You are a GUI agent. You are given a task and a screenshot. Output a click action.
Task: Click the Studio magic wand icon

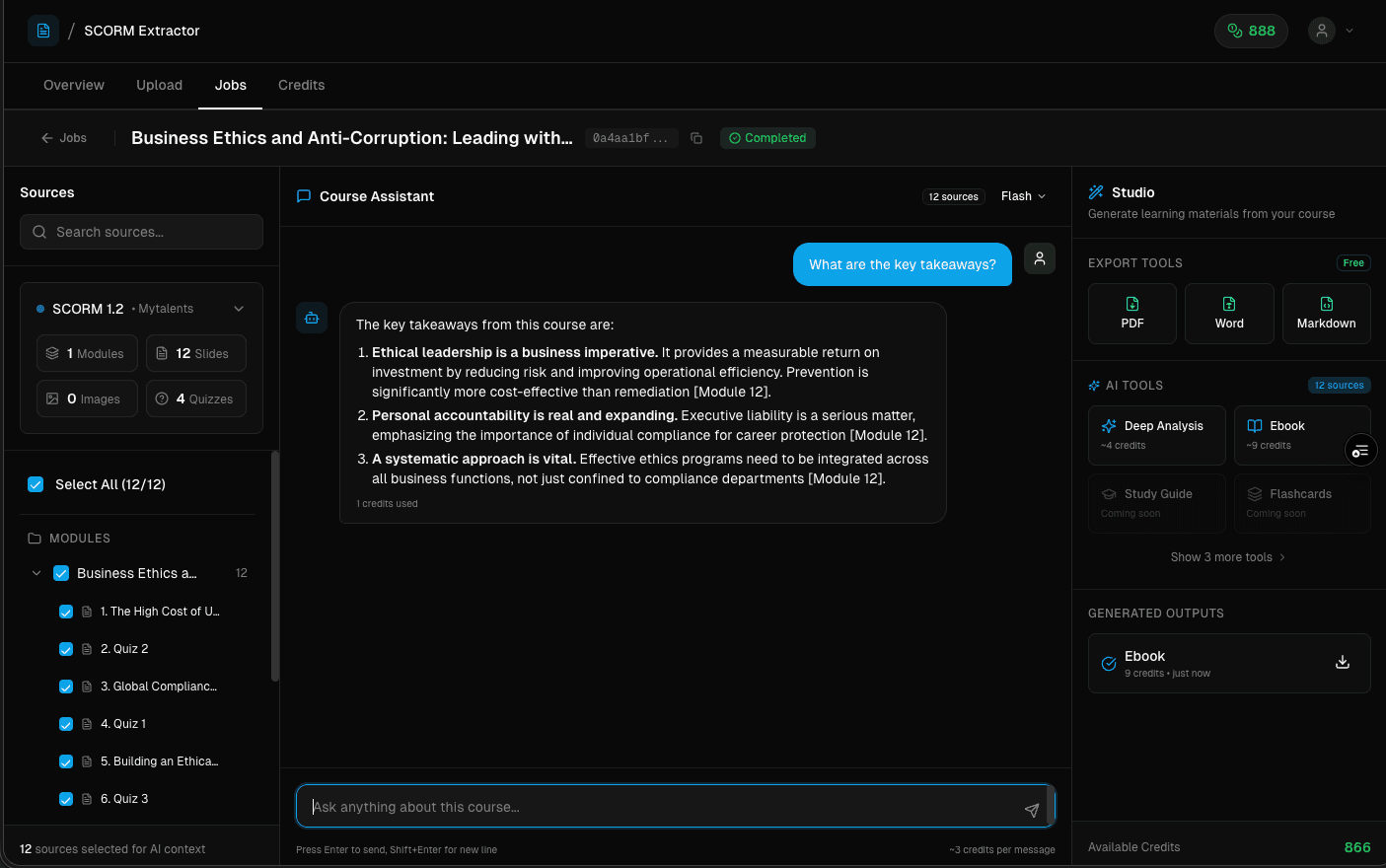(1096, 192)
